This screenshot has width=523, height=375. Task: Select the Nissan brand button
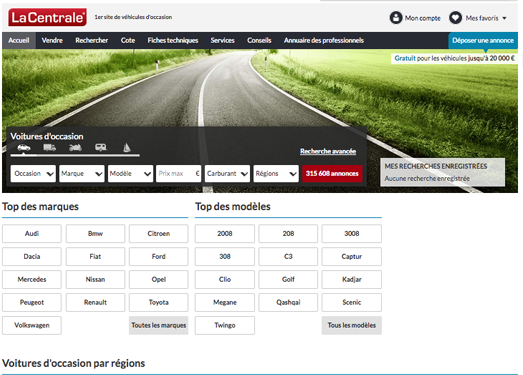pos(95,280)
